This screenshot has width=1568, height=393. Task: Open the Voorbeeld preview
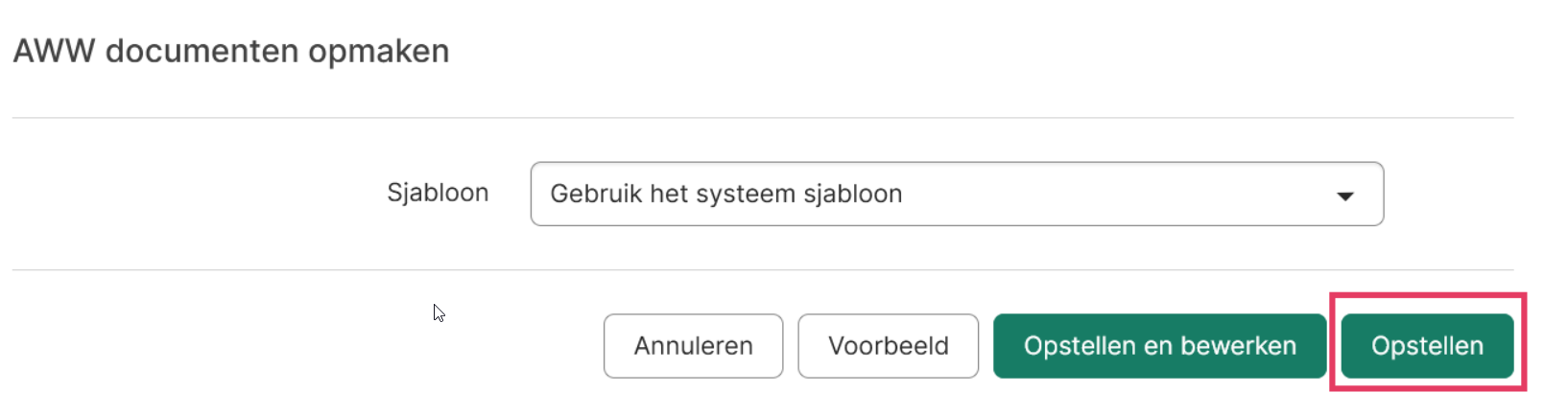click(888, 346)
